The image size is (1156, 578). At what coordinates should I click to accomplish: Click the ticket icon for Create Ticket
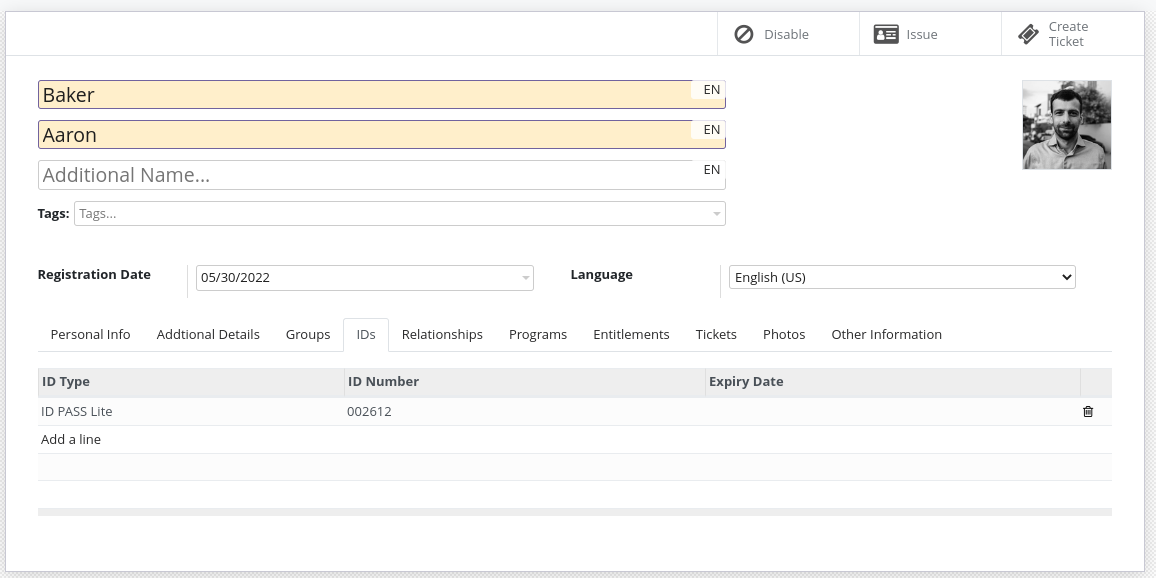(x=1028, y=33)
